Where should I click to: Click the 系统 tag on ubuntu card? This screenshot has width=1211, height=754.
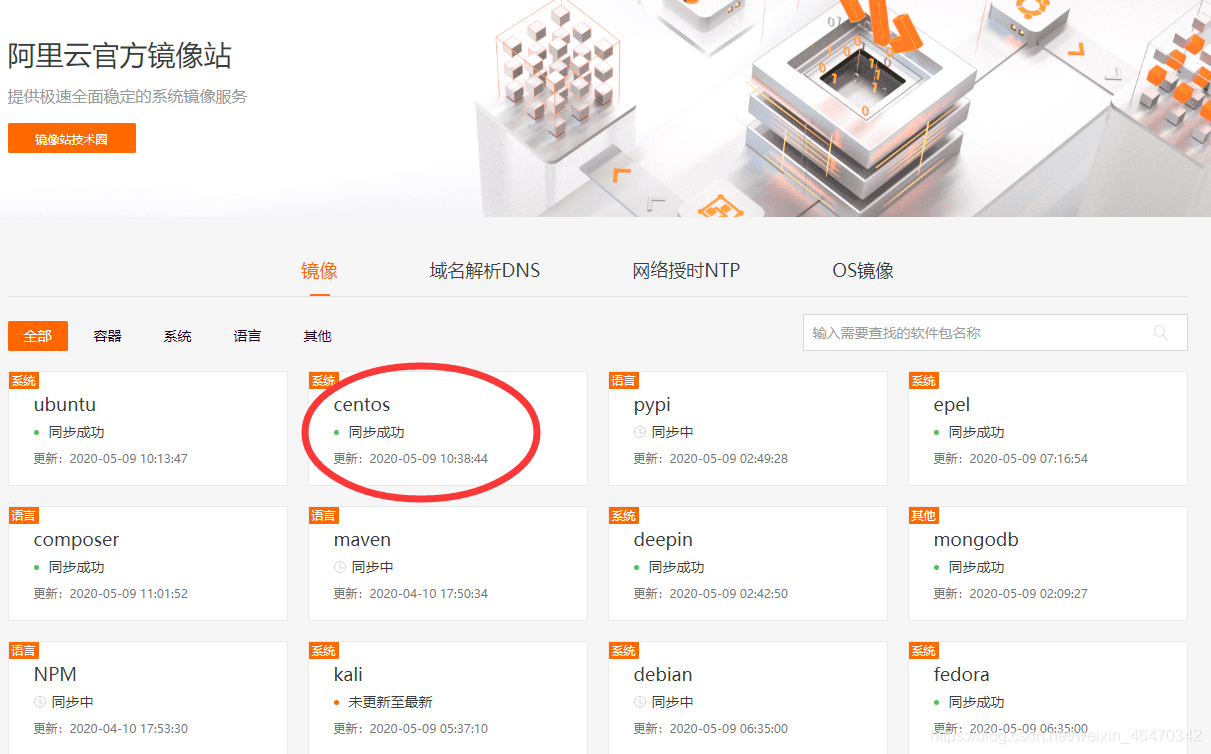[x=23, y=380]
